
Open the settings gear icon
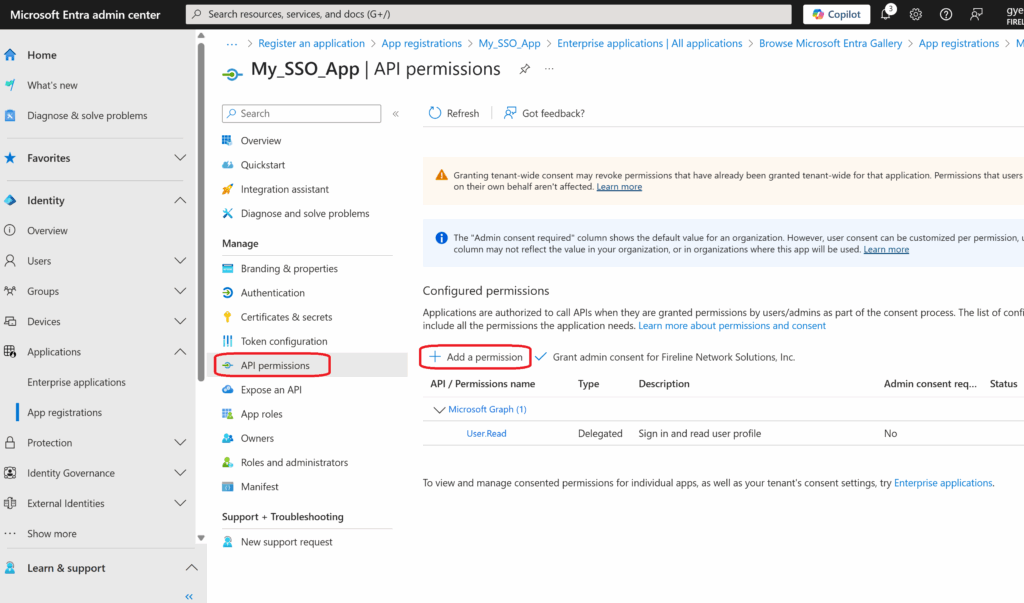(916, 14)
